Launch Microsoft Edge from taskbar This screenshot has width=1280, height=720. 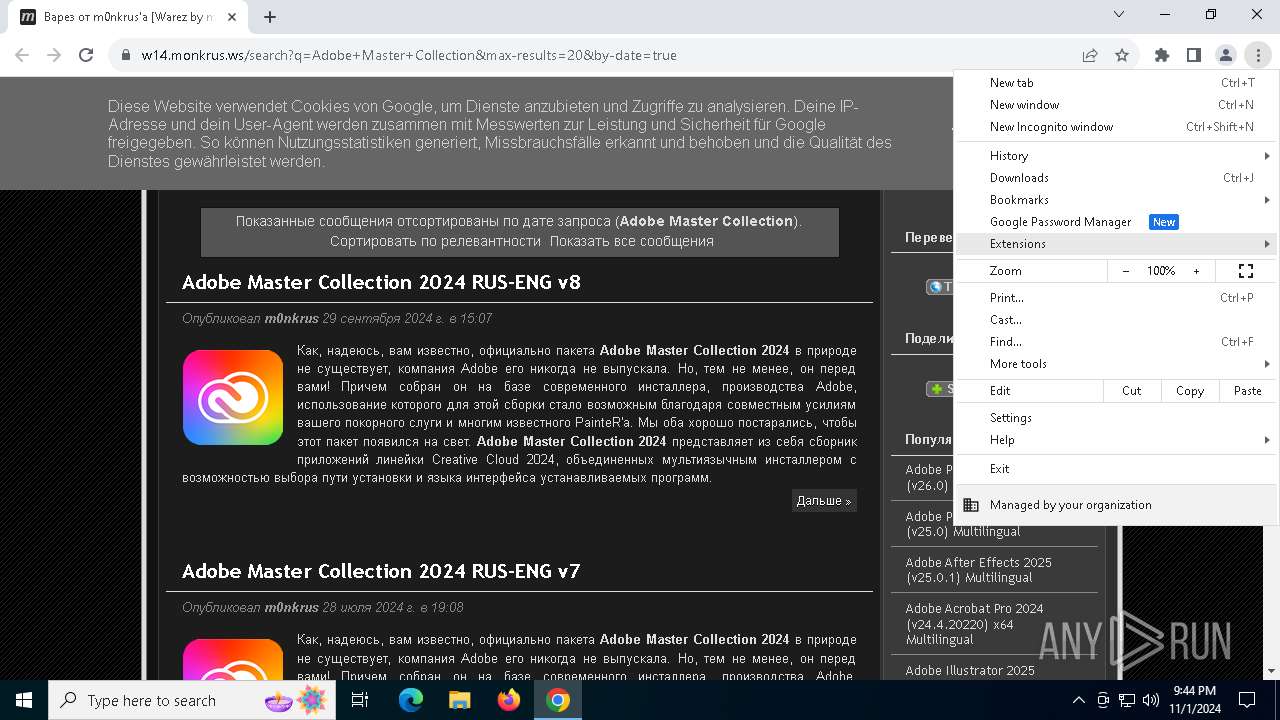tap(411, 700)
